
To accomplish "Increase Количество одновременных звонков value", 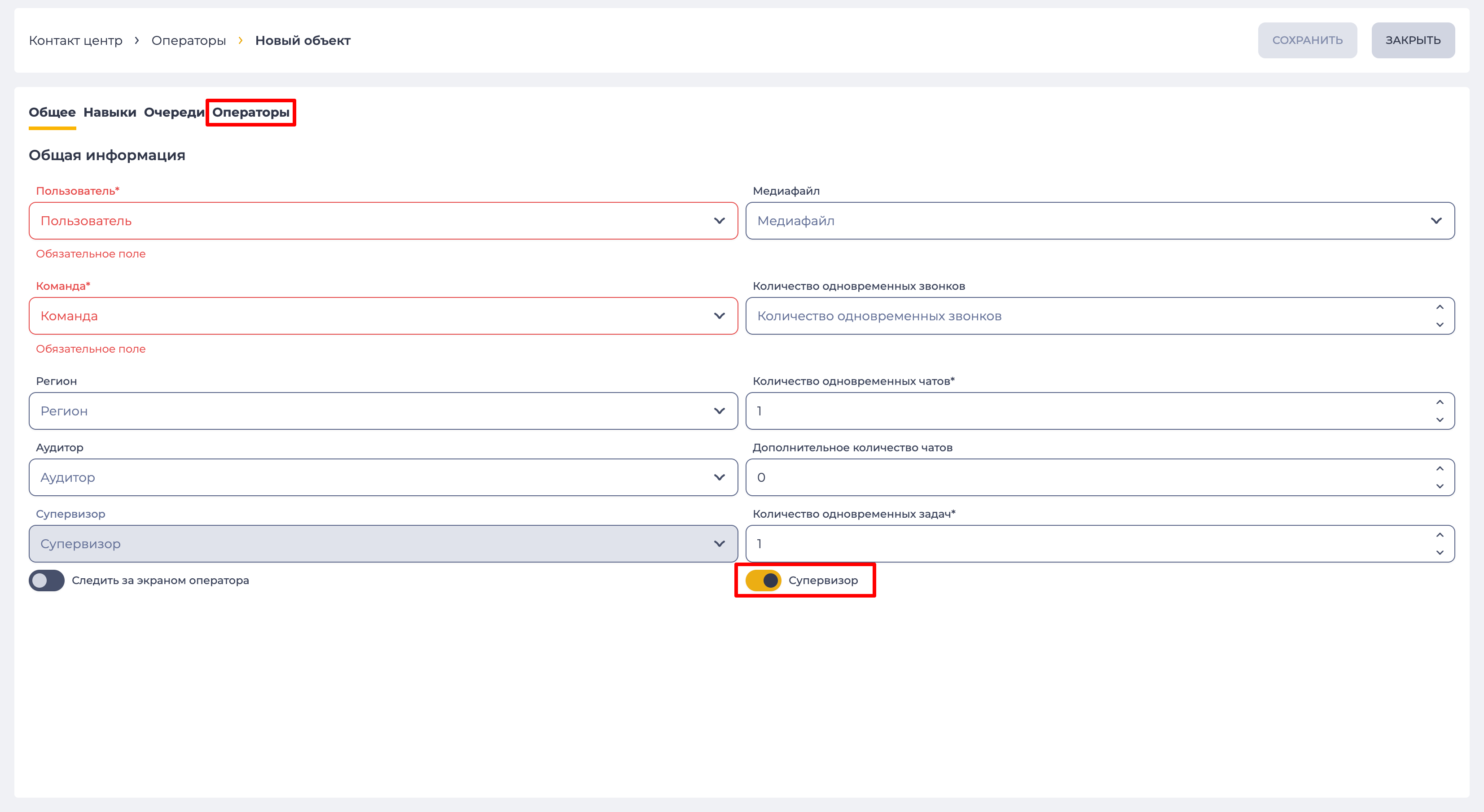I will (1440, 307).
